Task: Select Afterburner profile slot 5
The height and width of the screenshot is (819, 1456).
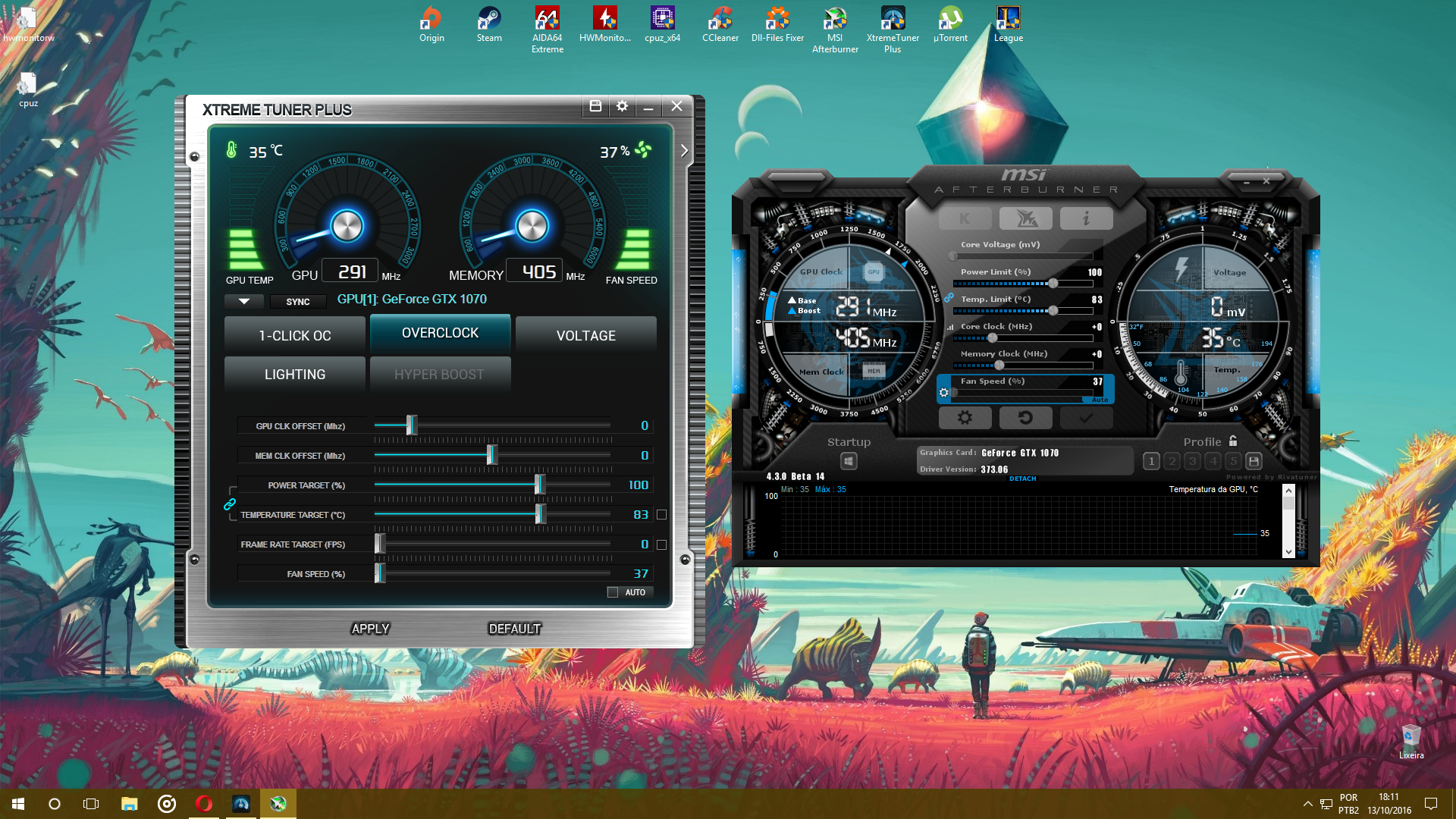Action: [1233, 461]
